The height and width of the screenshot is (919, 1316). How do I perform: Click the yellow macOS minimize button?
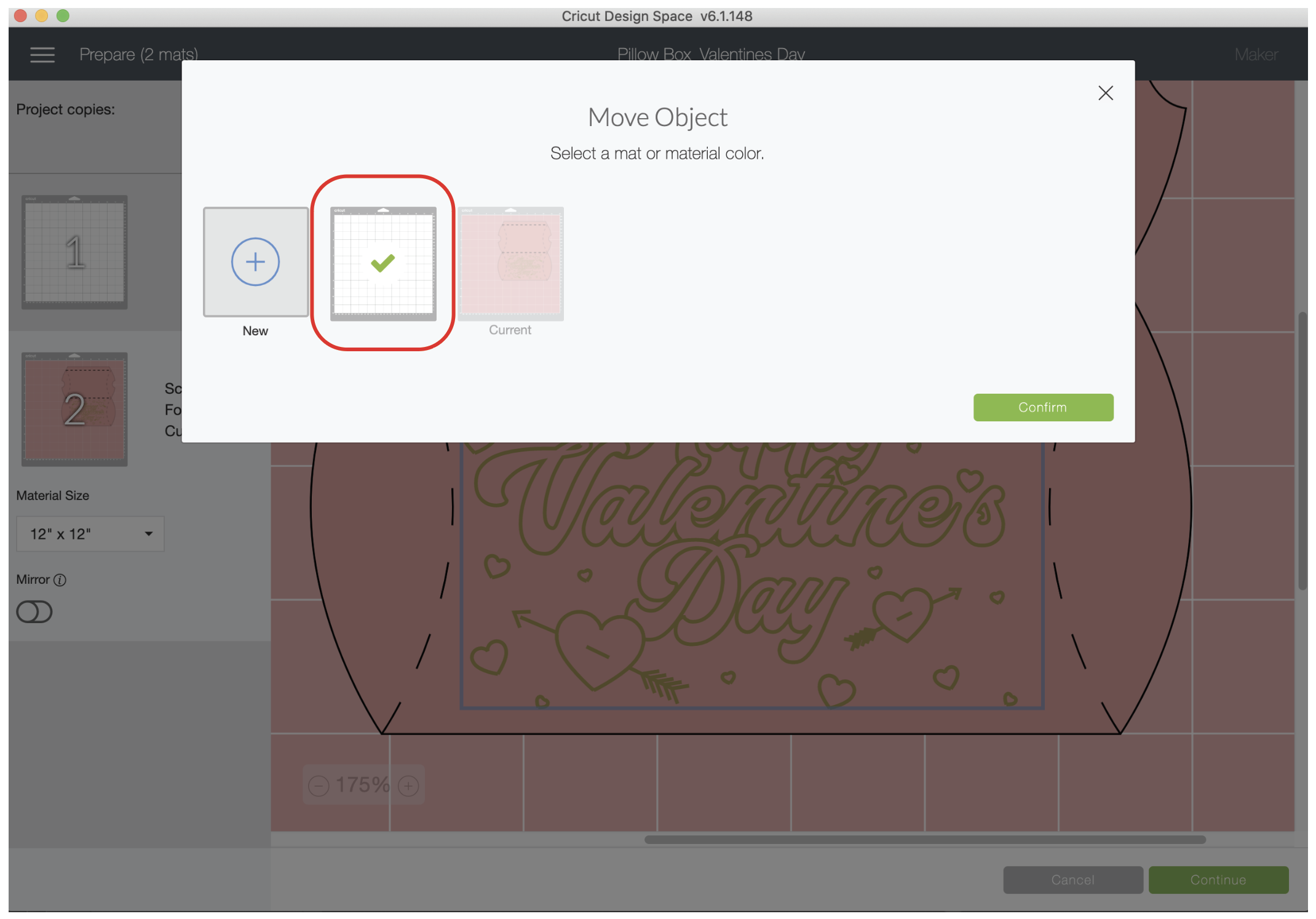[x=42, y=16]
